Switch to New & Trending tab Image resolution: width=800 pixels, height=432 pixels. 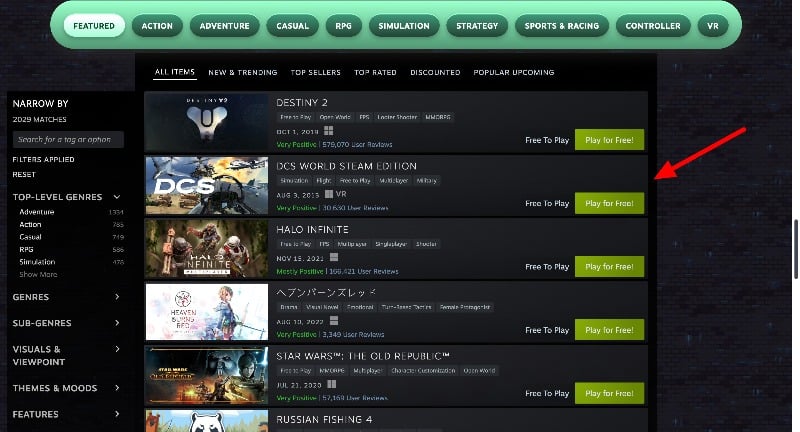(243, 72)
